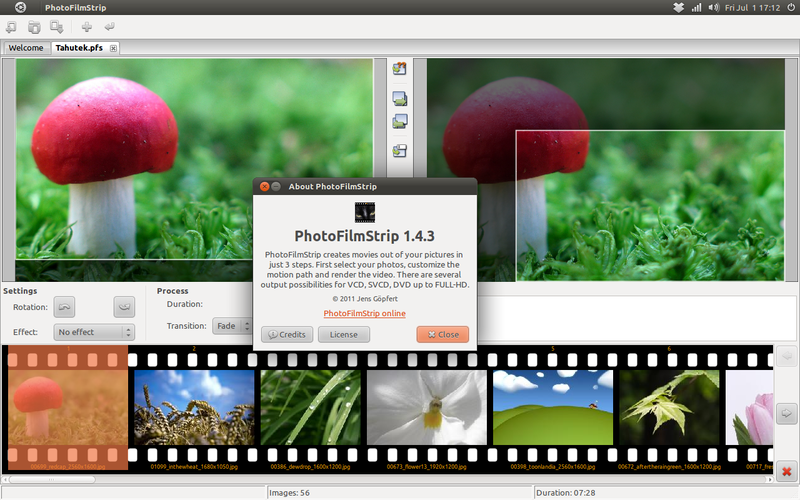Click the filmstrip scrollbar left arrow
The height and width of the screenshot is (500, 800).
point(5,480)
